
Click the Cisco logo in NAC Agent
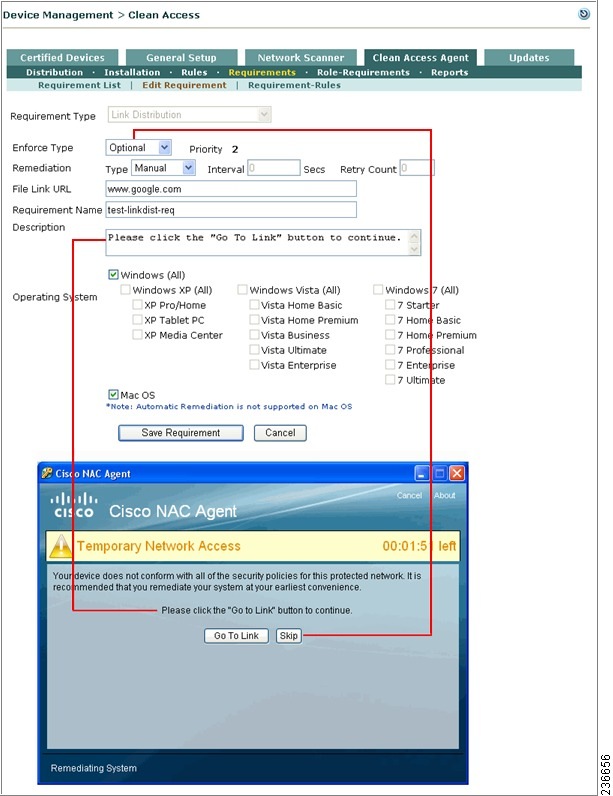tap(74, 506)
